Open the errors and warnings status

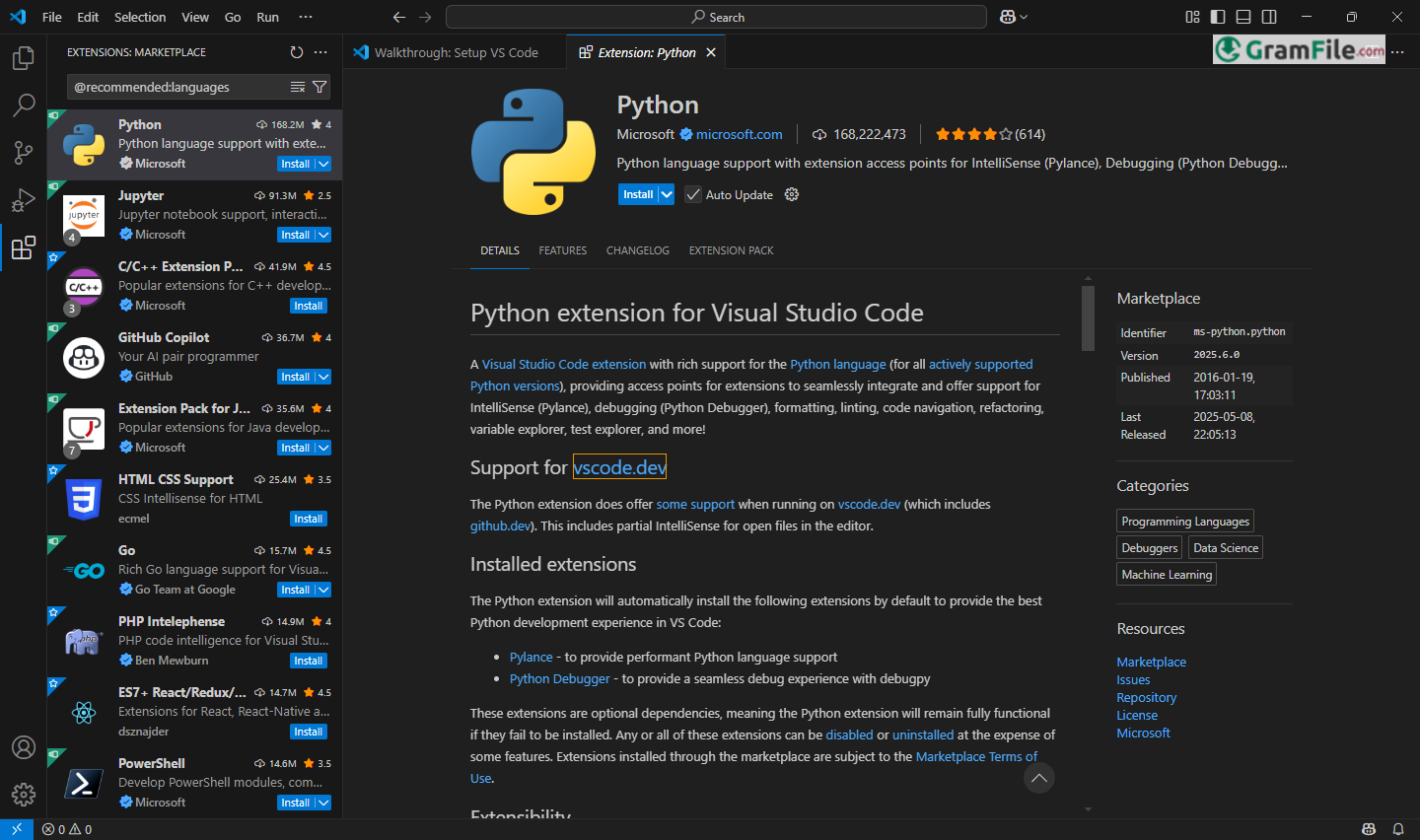66,829
